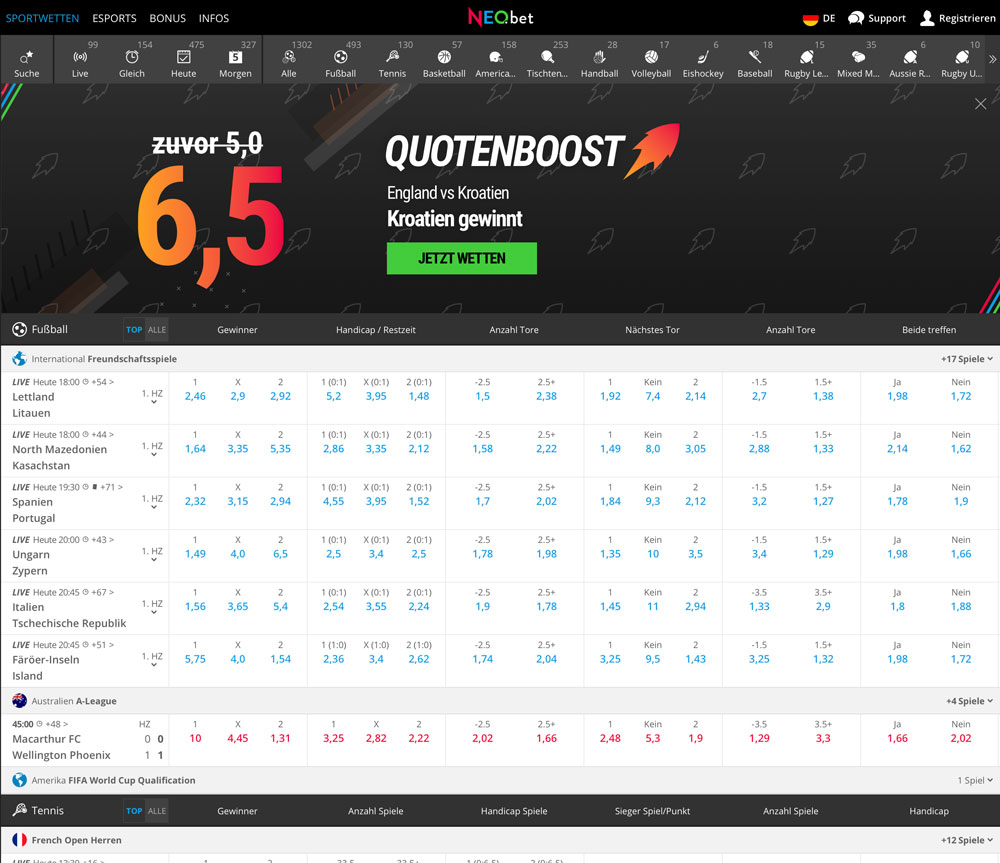1000x863 pixels.
Task: Open ESPORTS menu
Action: [x=114, y=18]
